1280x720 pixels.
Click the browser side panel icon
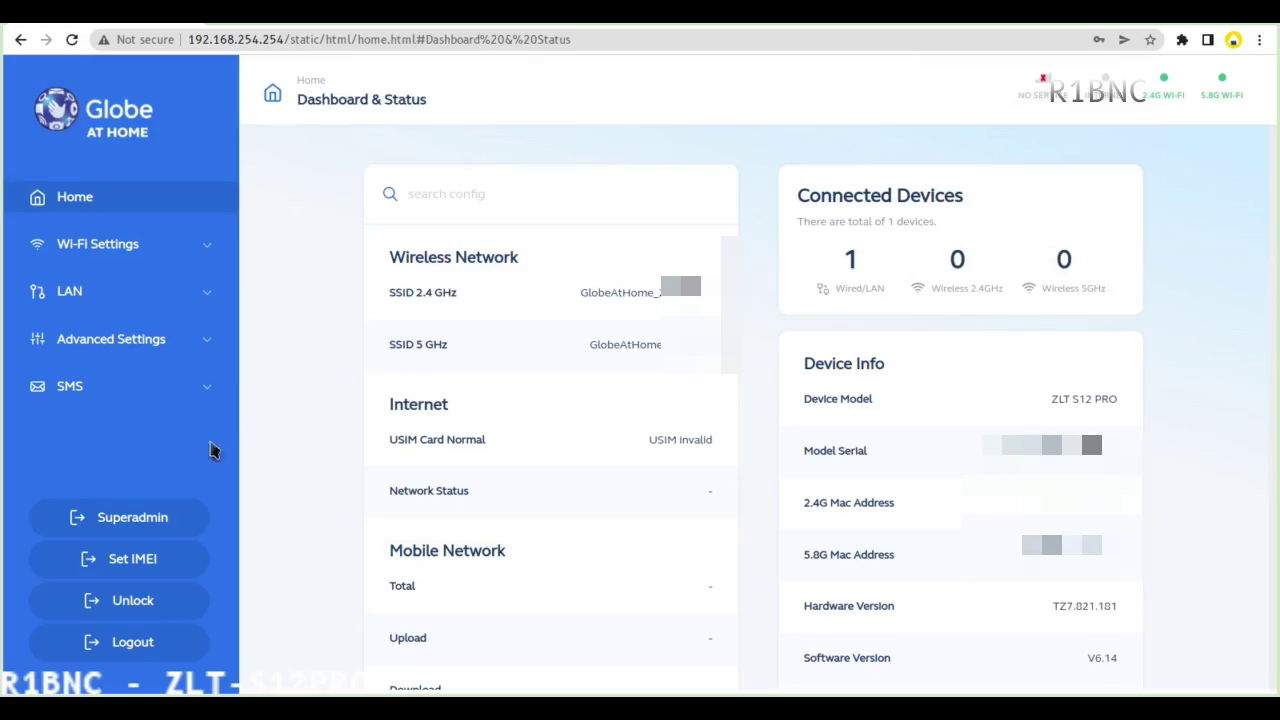tap(1208, 40)
